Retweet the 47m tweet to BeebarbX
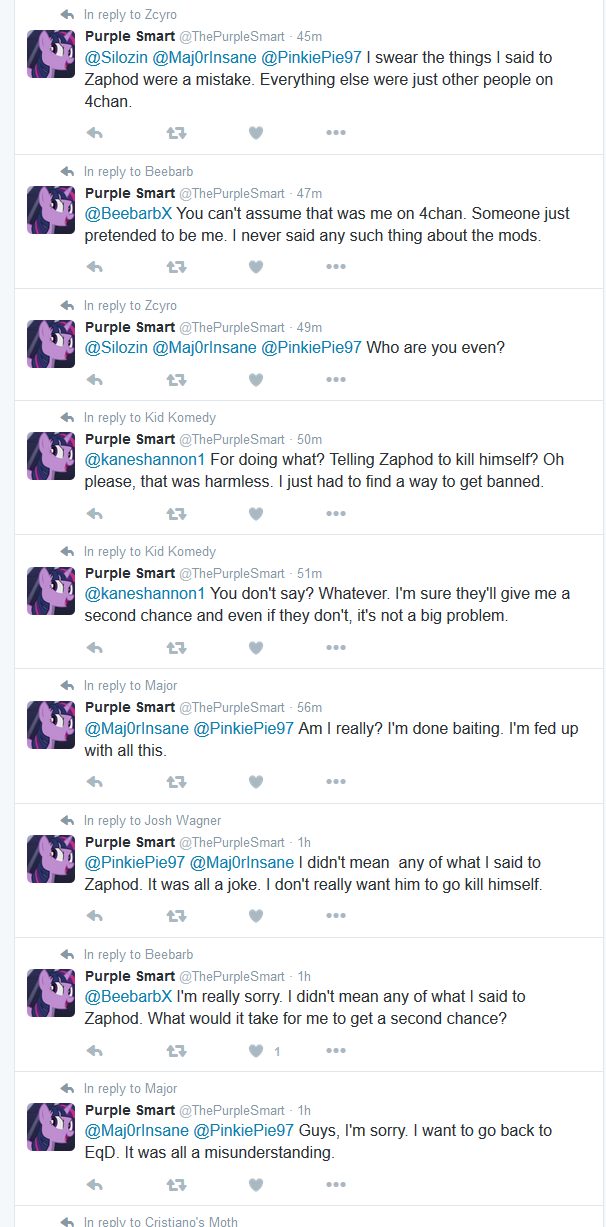The height and width of the screenshot is (1227, 606). click(x=176, y=267)
